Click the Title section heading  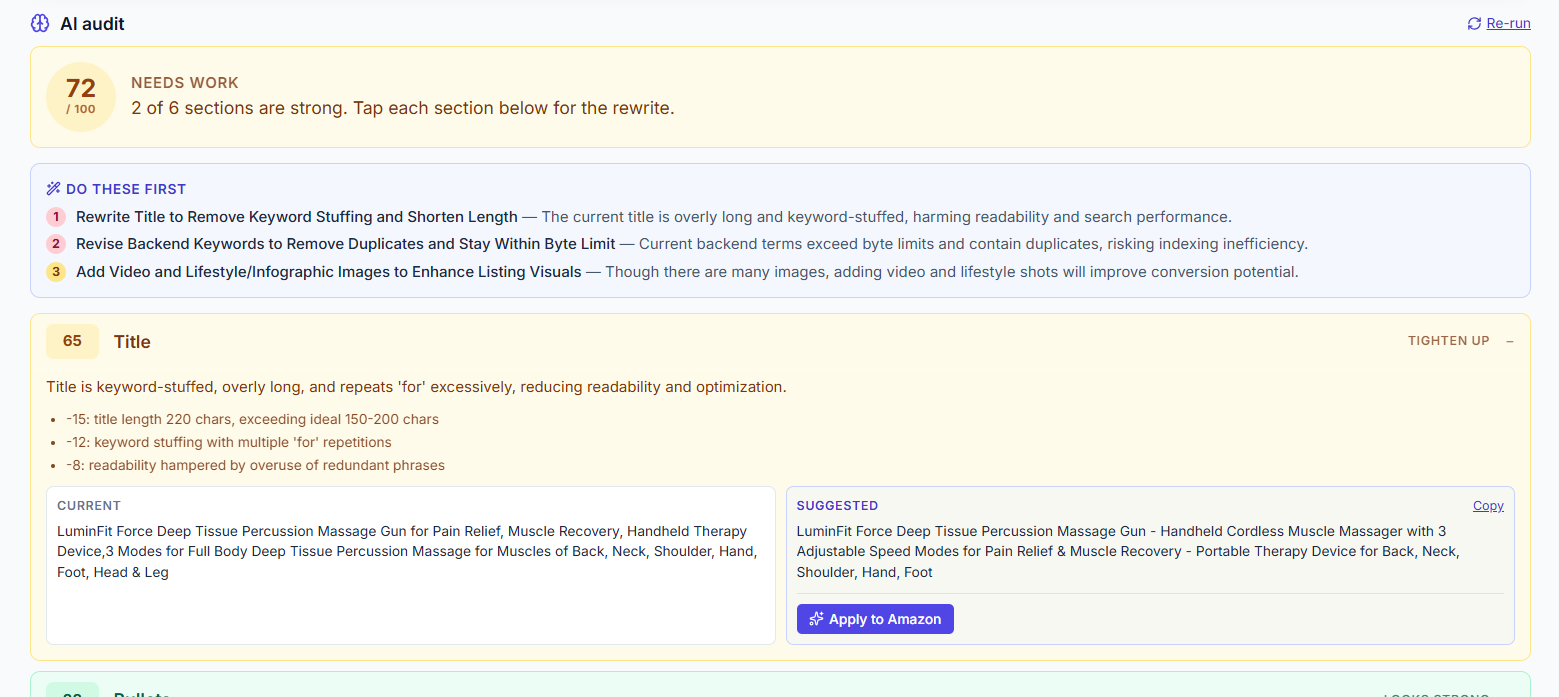coord(132,342)
